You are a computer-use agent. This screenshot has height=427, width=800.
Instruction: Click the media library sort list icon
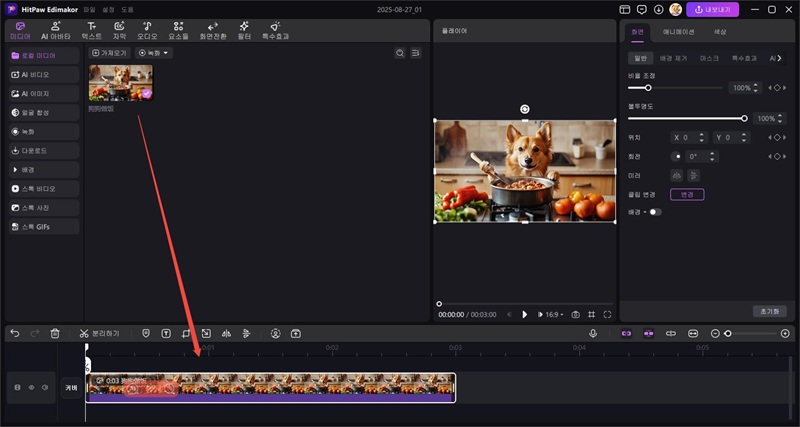tap(416, 53)
